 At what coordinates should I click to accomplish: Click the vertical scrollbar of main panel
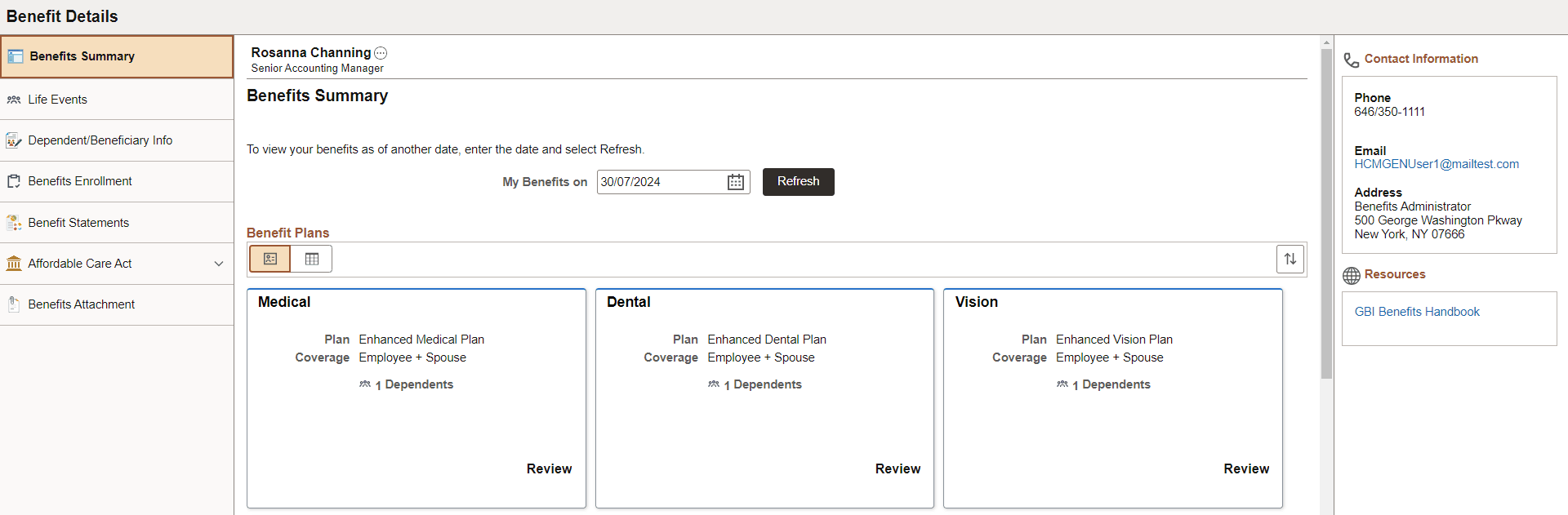(x=1327, y=214)
